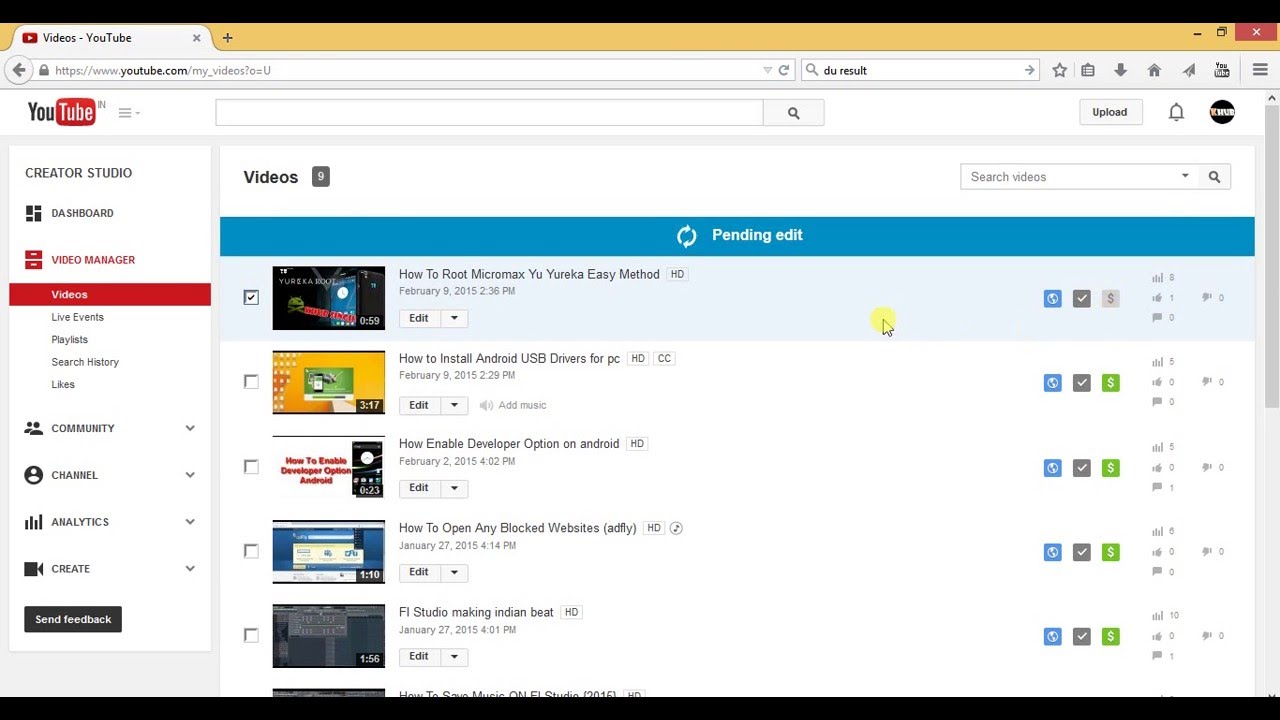Open the Yureka Root video thumbnail
1280x720 pixels.
pyautogui.click(x=329, y=298)
